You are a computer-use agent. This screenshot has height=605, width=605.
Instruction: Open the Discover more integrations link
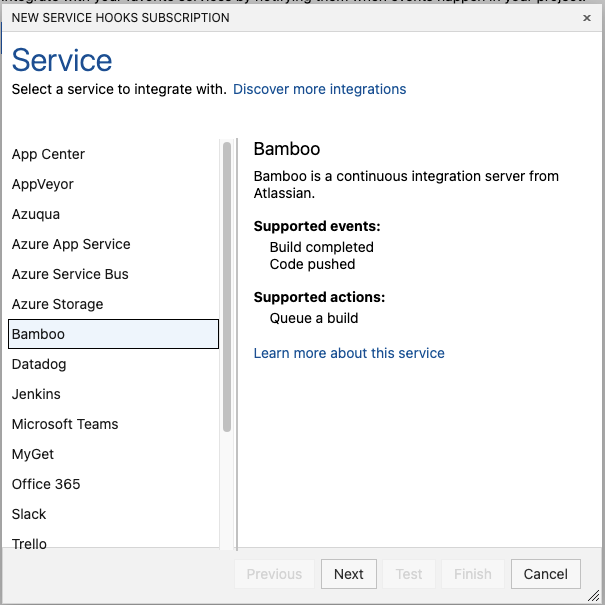[x=319, y=89]
